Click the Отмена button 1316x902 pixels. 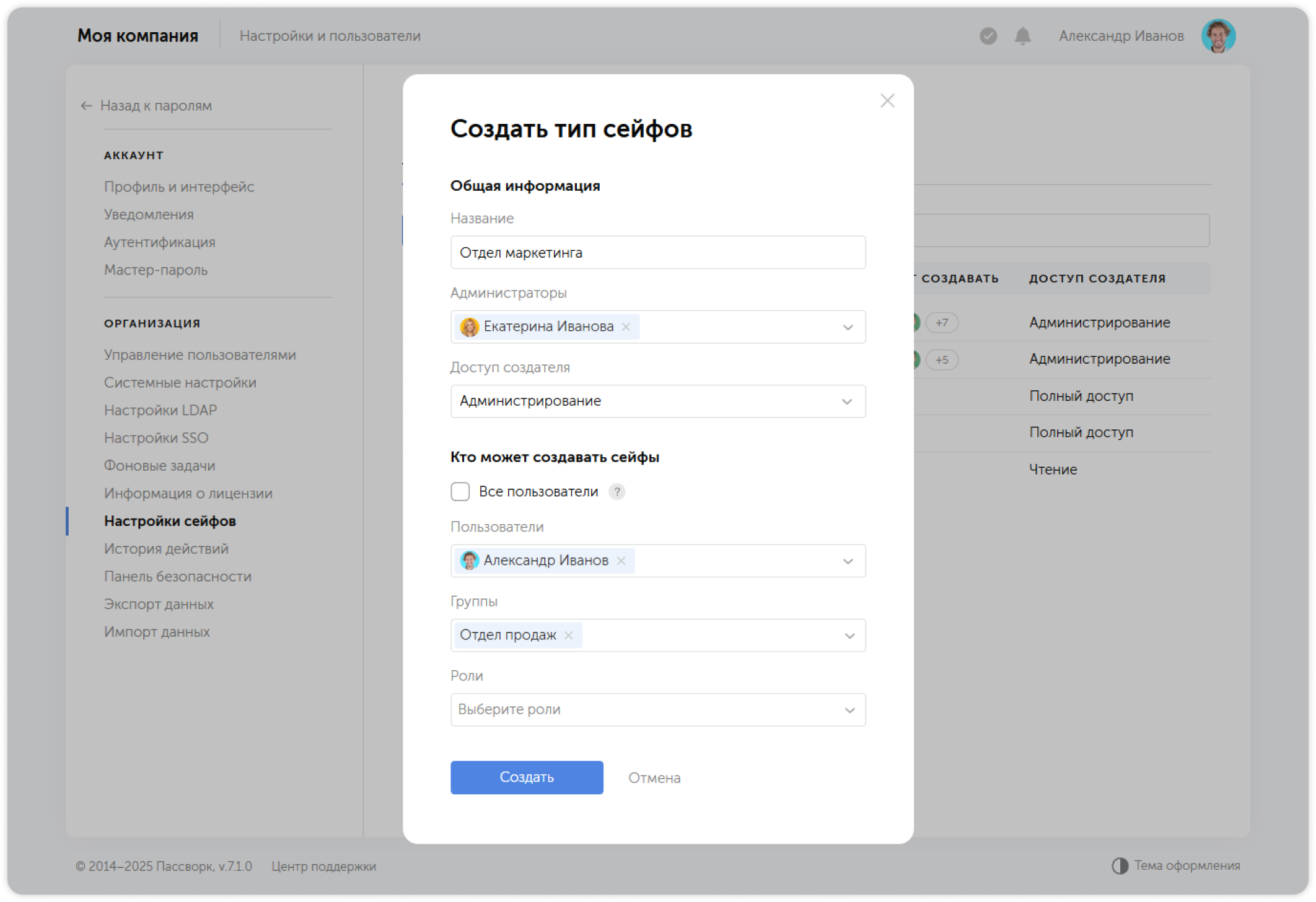point(654,778)
